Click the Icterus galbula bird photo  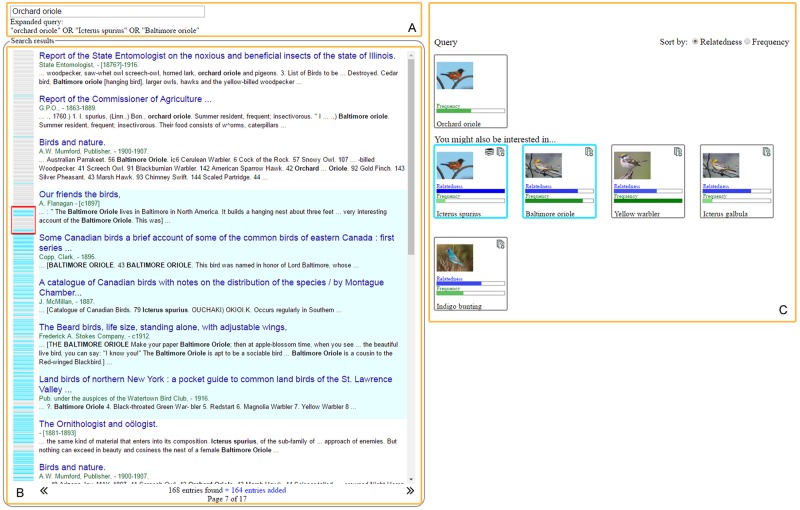[721, 165]
